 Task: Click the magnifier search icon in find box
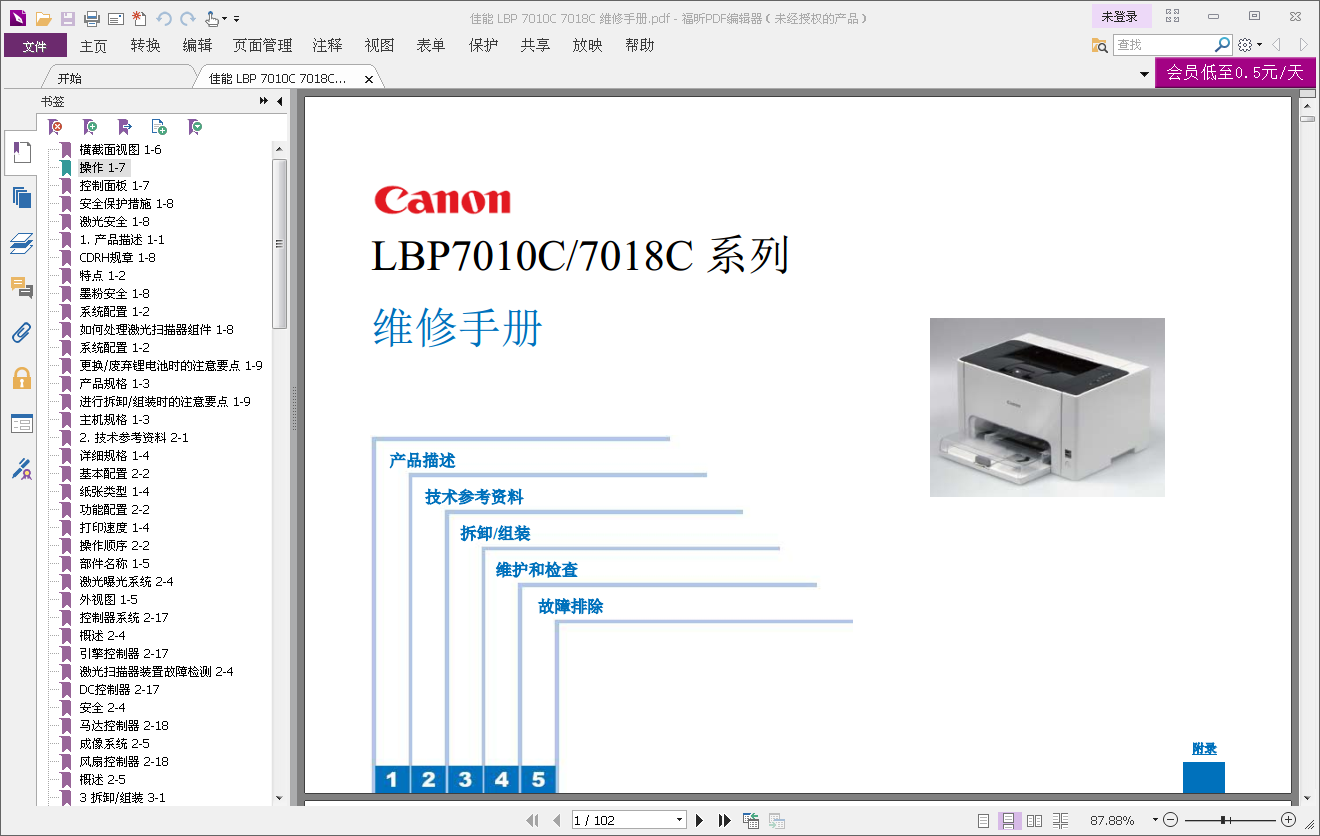[1222, 44]
